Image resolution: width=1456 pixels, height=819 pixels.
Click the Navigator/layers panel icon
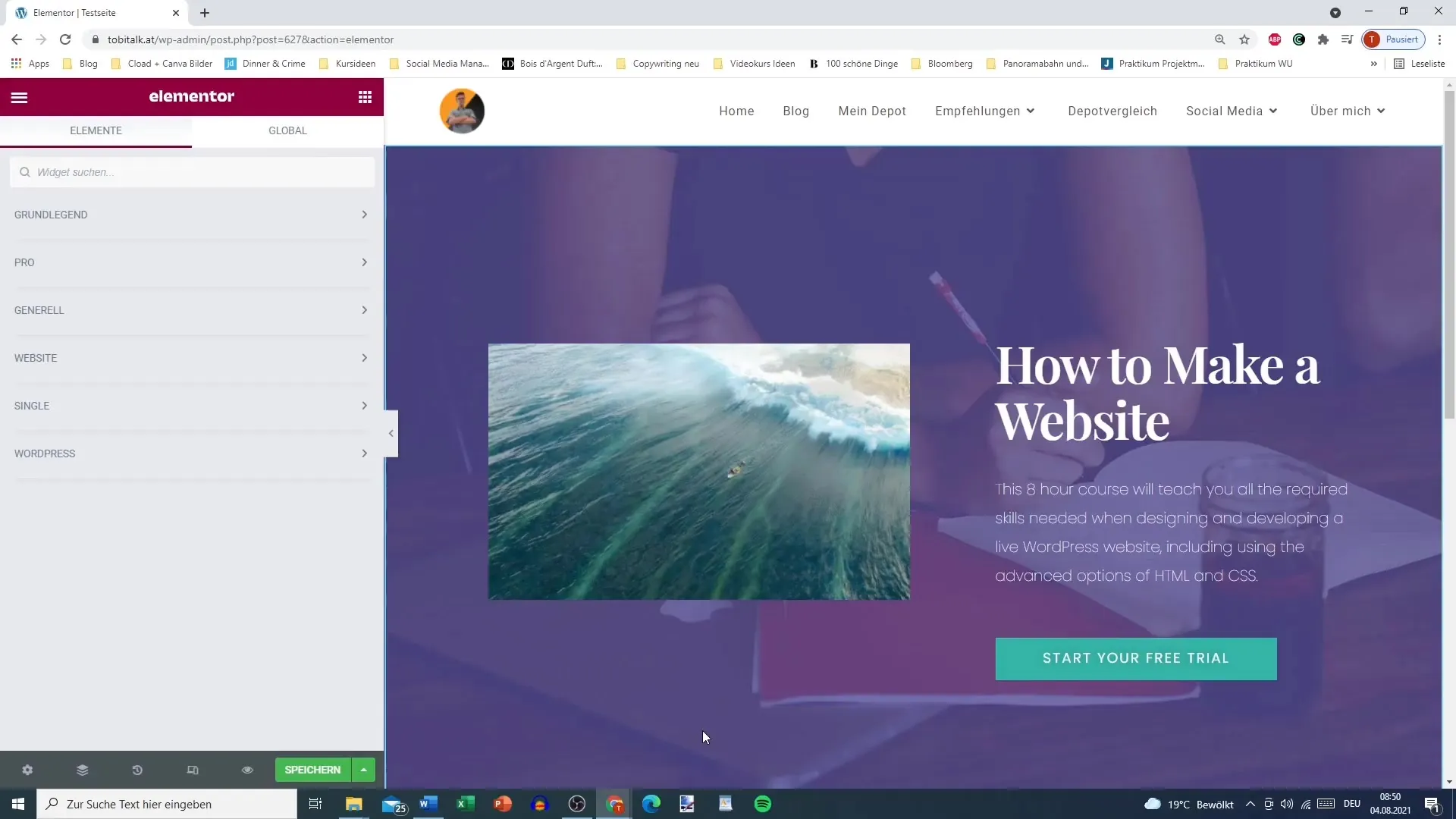[82, 770]
